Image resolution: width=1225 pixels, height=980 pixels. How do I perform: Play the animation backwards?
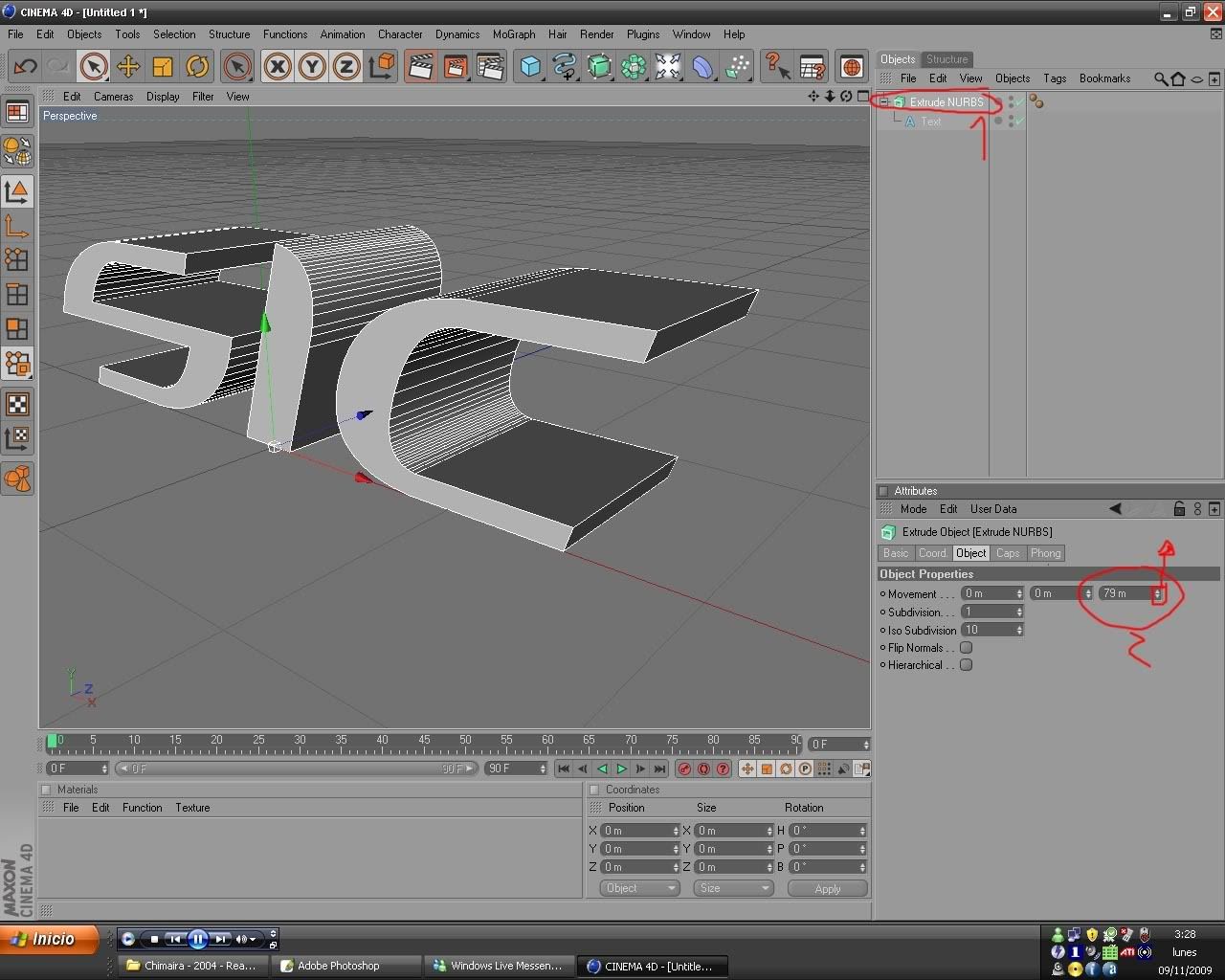pos(602,768)
